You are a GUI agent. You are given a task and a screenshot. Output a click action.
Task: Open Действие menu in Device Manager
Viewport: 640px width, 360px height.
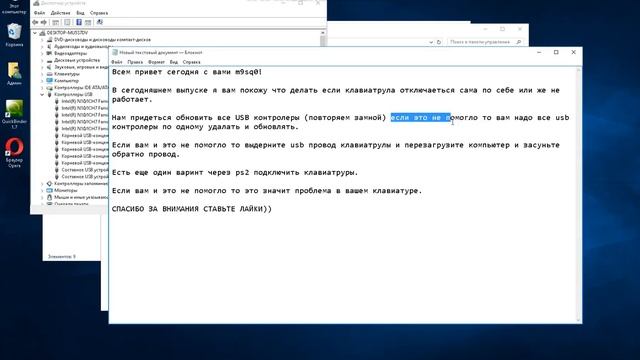pos(60,13)
